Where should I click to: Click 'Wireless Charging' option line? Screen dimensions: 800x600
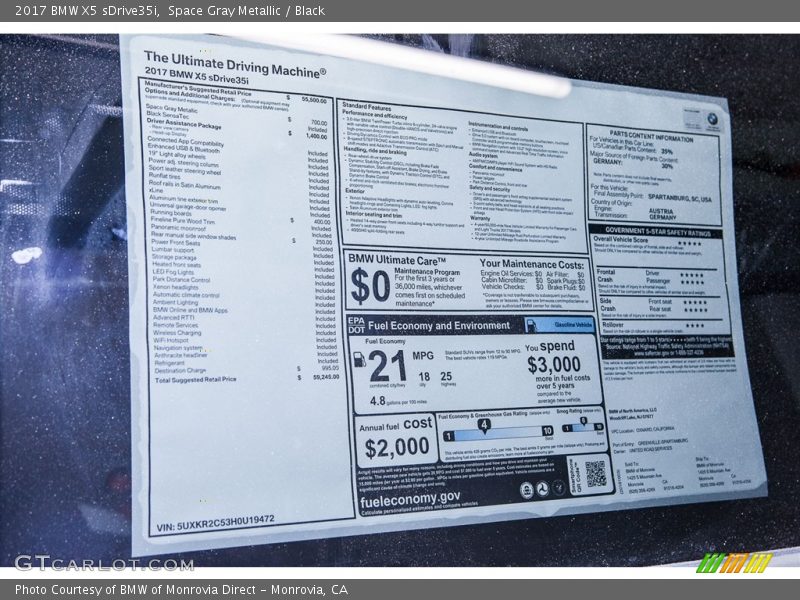pos(177,333)
